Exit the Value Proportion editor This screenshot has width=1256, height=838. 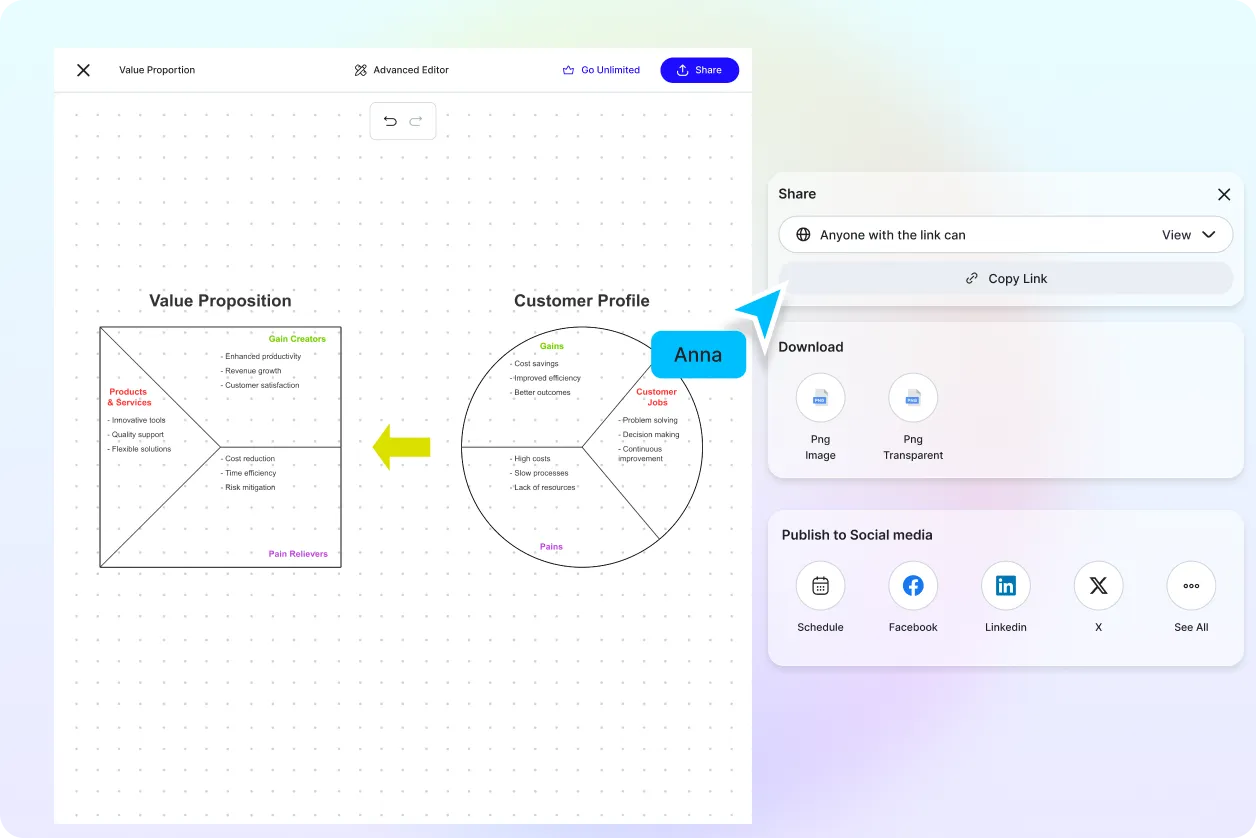point(83,70)
